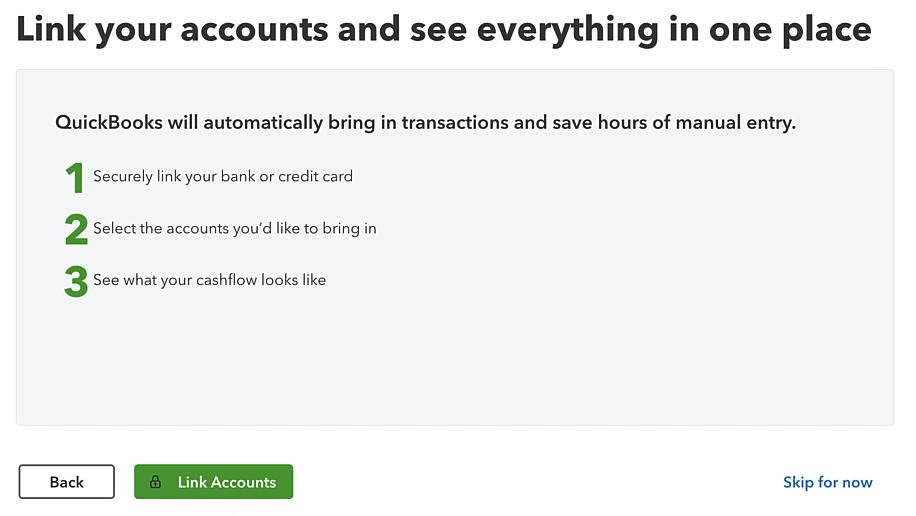The height and width of the screenshot is (516, 916).
Task: Click the green step number 2
Action: click(76, 229)
